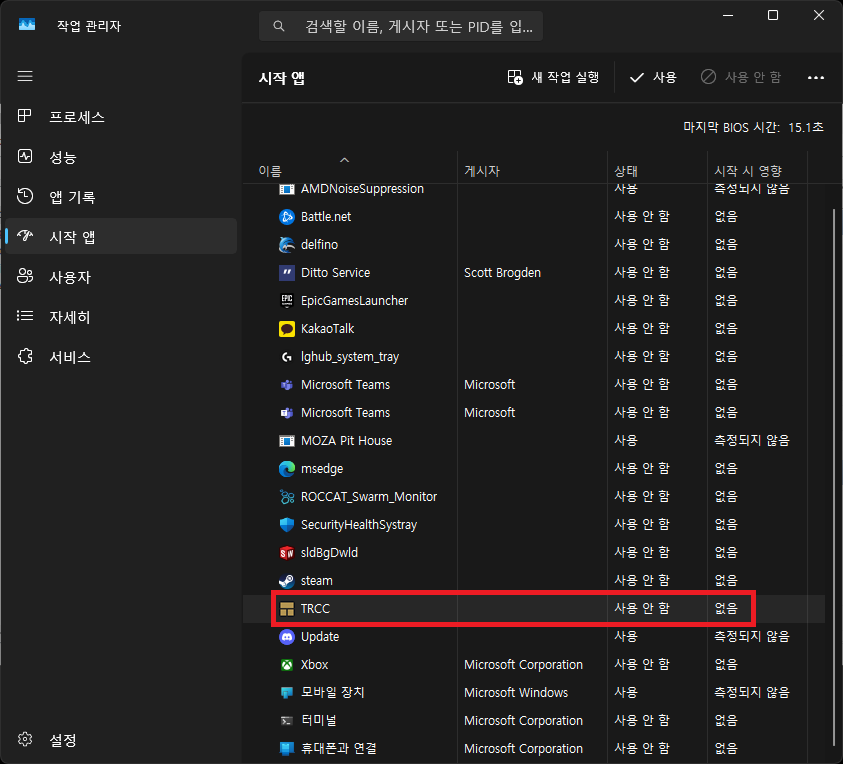This screenshot has height=764, width=843.
Task: Open the 자세히 page
Action: 121,317
